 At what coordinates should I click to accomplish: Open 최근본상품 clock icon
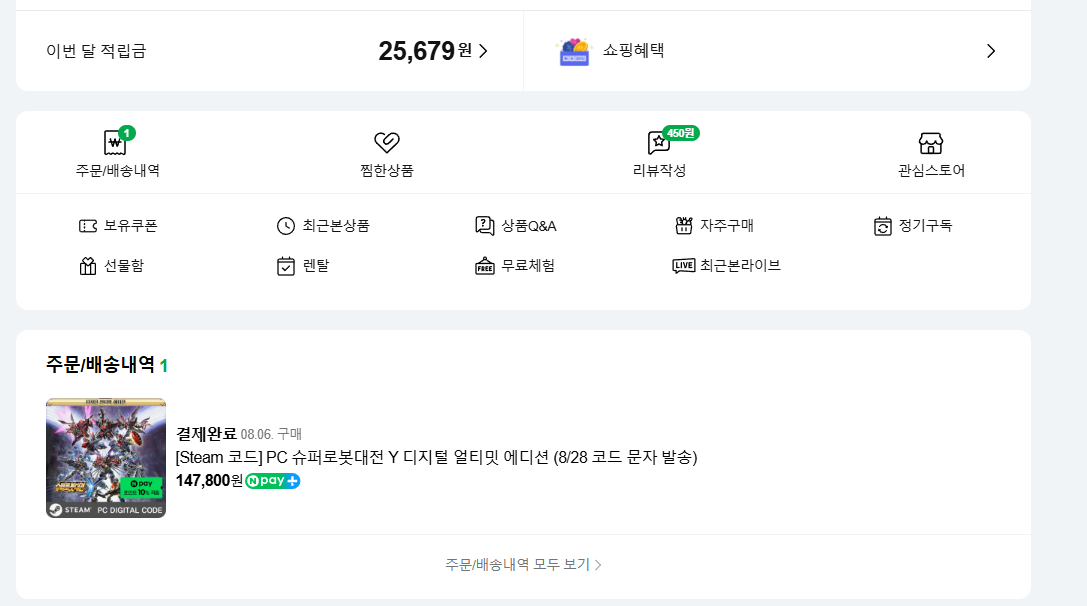[286, 226]
